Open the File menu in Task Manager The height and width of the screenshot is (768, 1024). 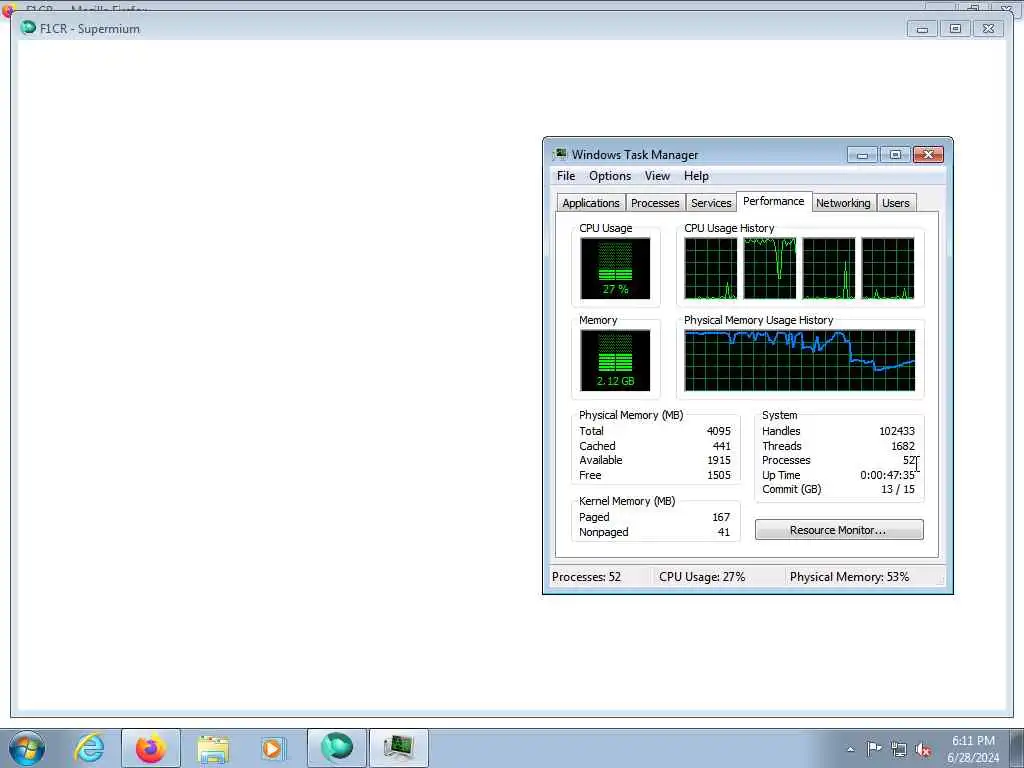point(566,176)
